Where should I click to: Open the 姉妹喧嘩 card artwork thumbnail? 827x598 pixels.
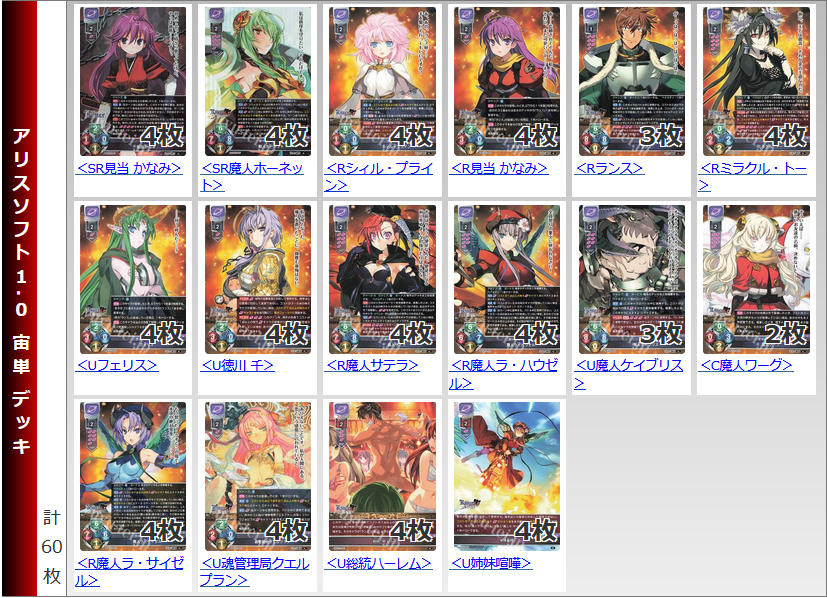(x=507, y=476)
